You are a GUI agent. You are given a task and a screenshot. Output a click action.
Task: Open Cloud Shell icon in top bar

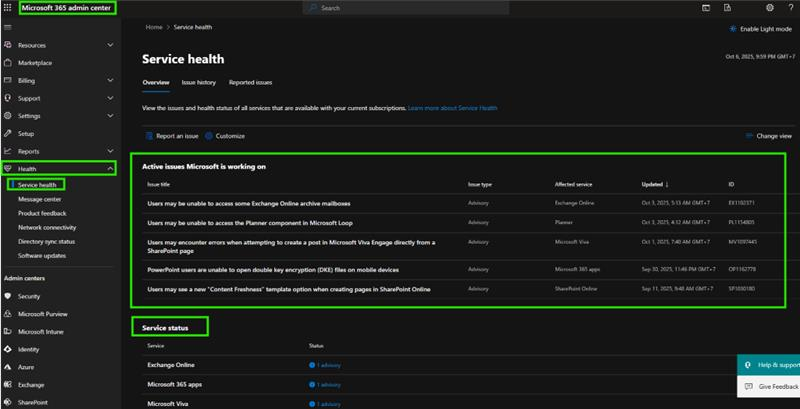706,8
